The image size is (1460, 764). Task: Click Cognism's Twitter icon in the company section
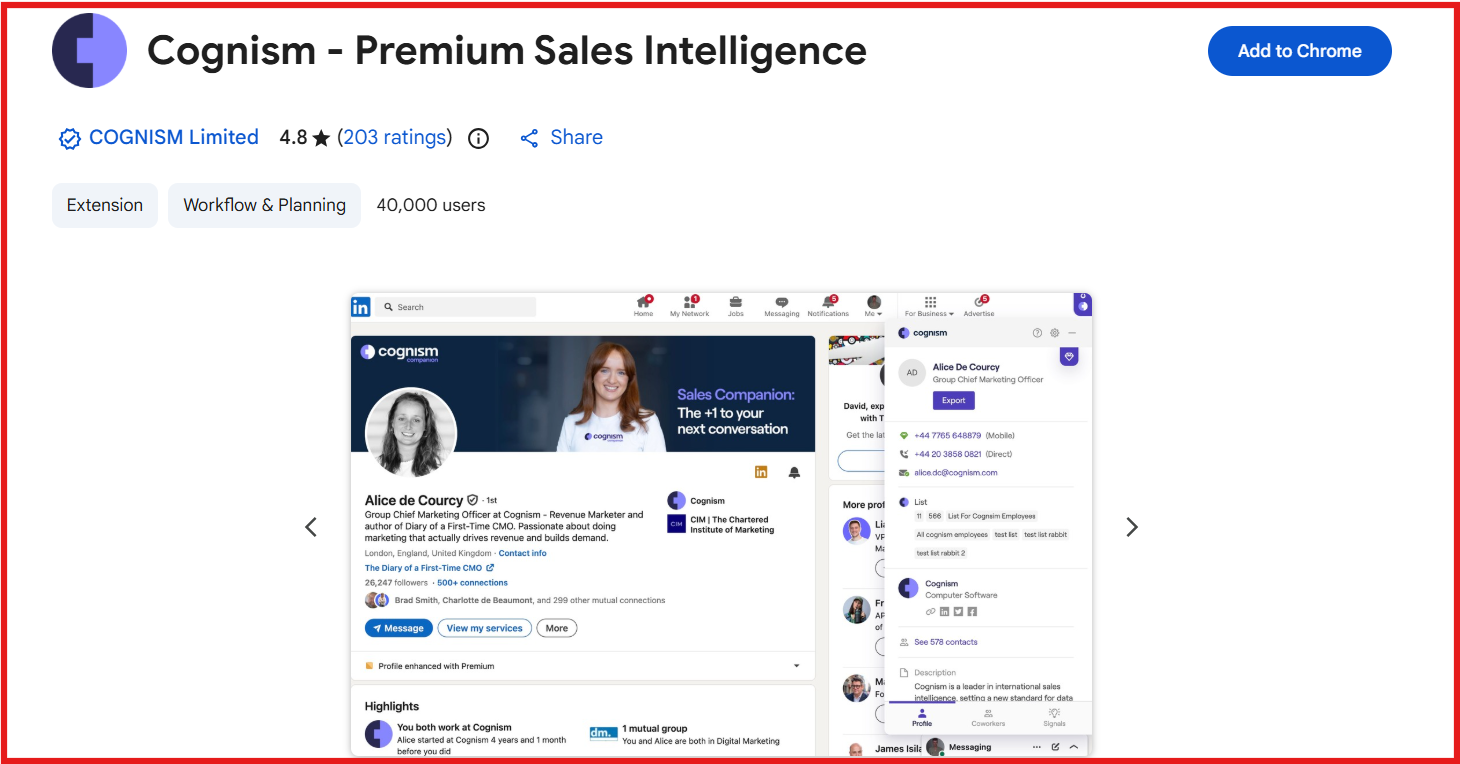tap(958, 611)
